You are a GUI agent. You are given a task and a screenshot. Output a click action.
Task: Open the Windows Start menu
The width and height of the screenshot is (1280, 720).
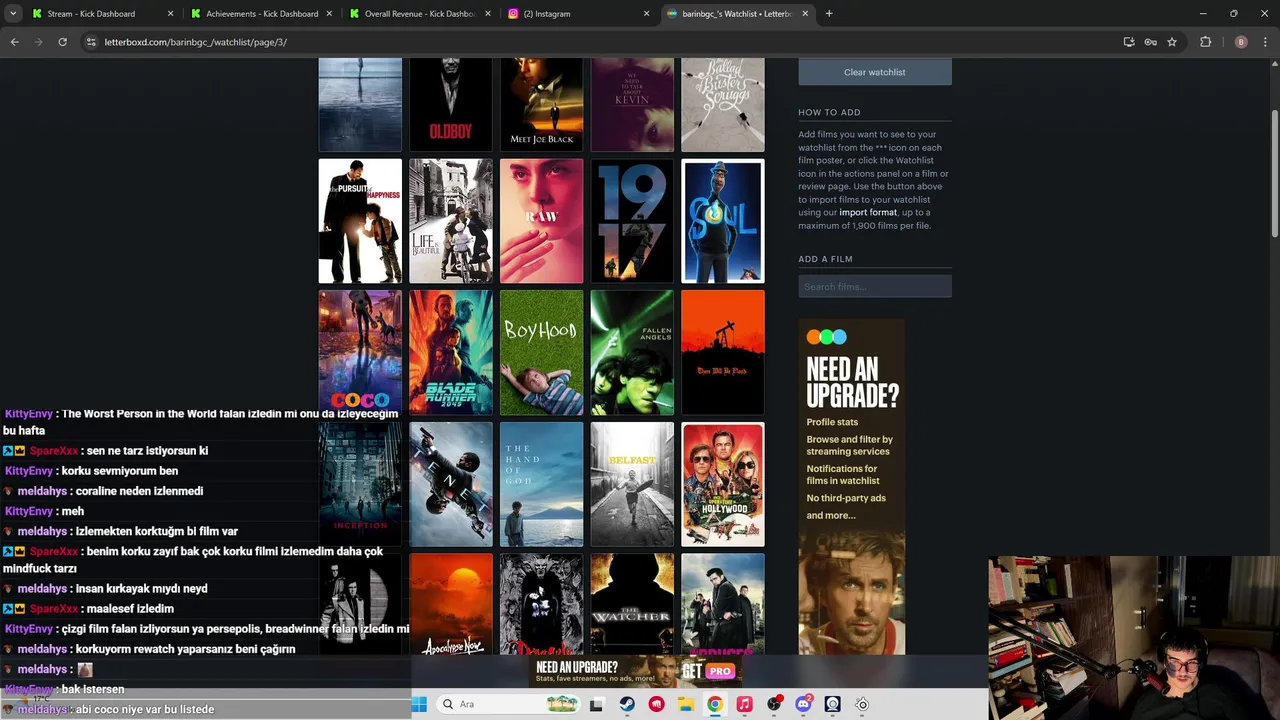tap(419, 704)
